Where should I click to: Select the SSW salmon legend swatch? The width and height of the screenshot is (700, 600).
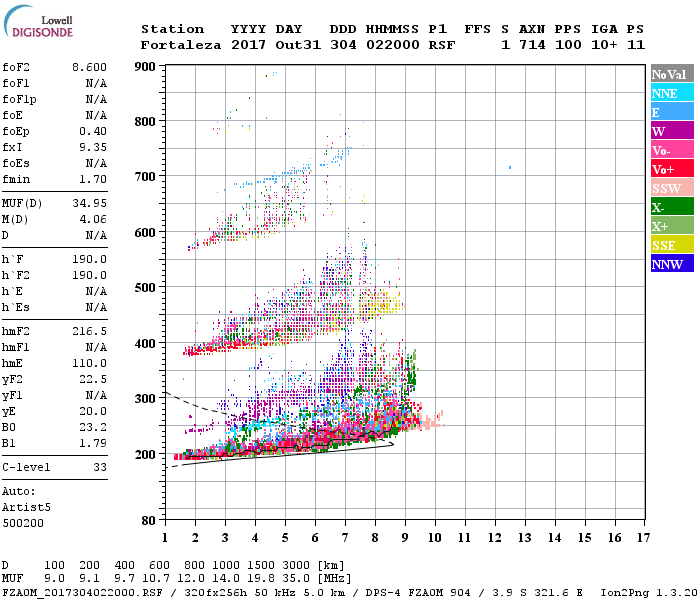672,188
